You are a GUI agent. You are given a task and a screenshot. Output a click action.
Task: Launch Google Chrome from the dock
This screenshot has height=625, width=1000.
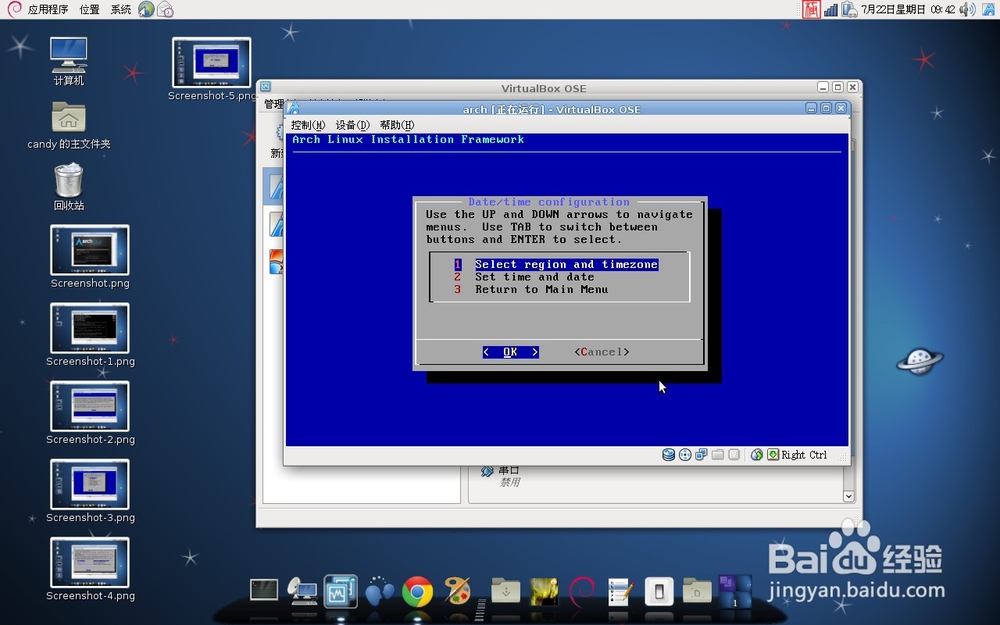click(417, 594)
